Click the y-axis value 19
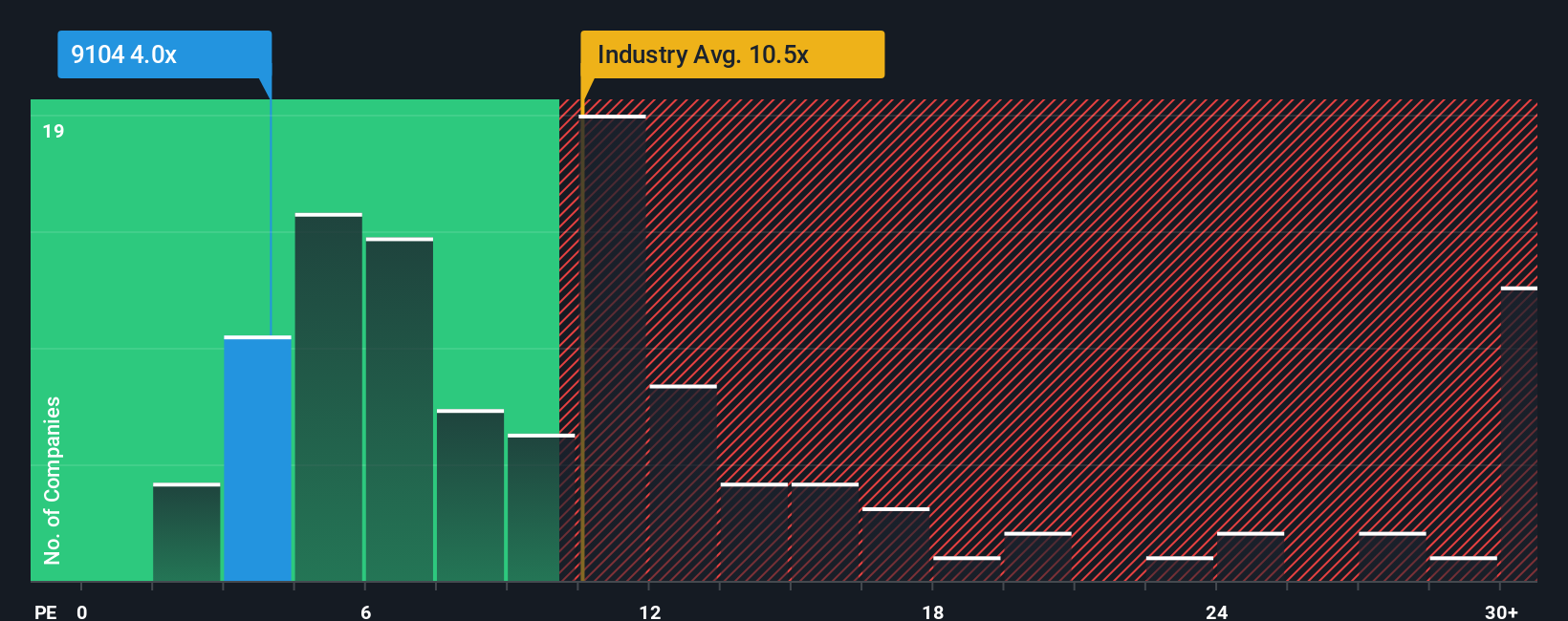This screenshot has width=1568, height=621. (54, 131)
